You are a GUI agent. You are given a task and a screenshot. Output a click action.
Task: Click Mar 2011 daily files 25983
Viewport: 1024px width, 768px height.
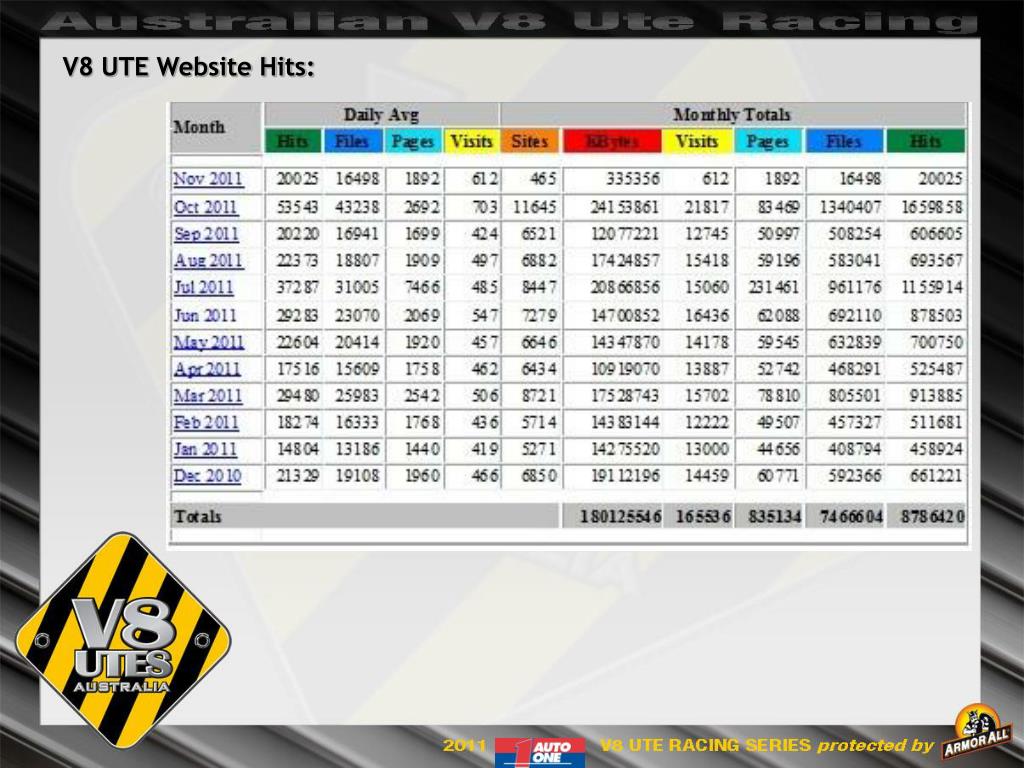click(x=357, y=396)
